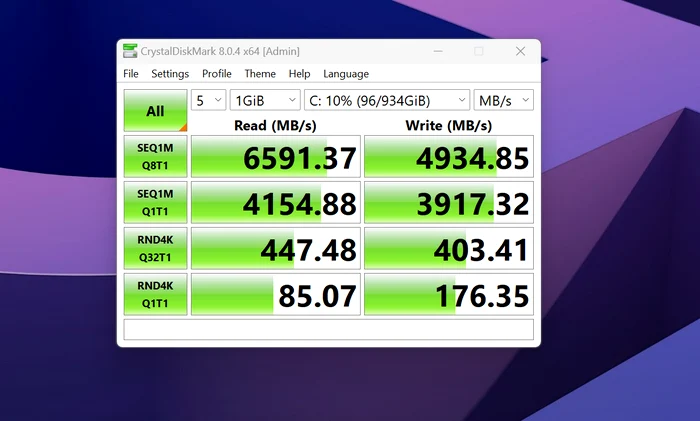Image resolution: width=700 pixels, height=421 pixels.
Task: Minimize the CrystalDiskMark window
Action: tap(438, 51)
